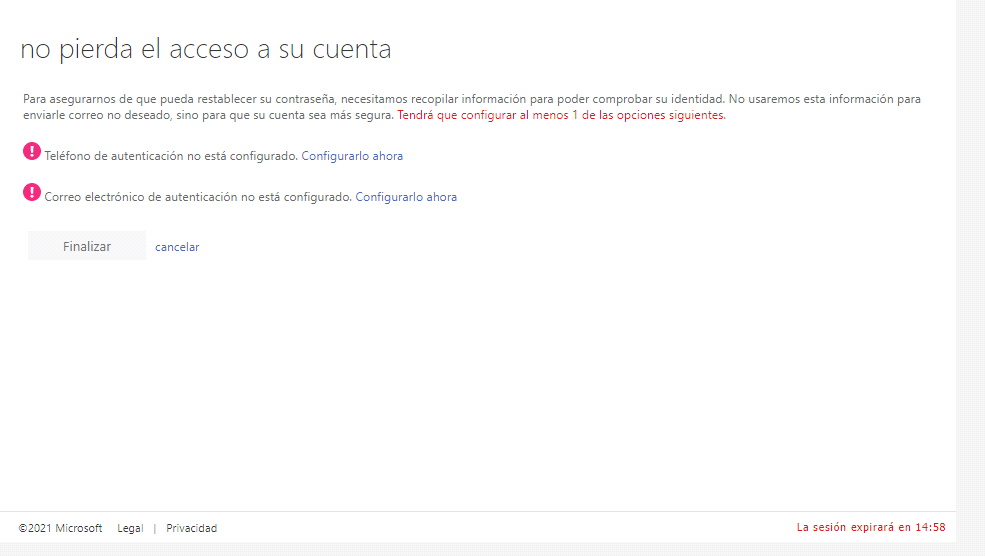Click the session expiry countdown timer
Image resolution: width=985 pixels, height=556 pixels.
(x=930, y=527)
